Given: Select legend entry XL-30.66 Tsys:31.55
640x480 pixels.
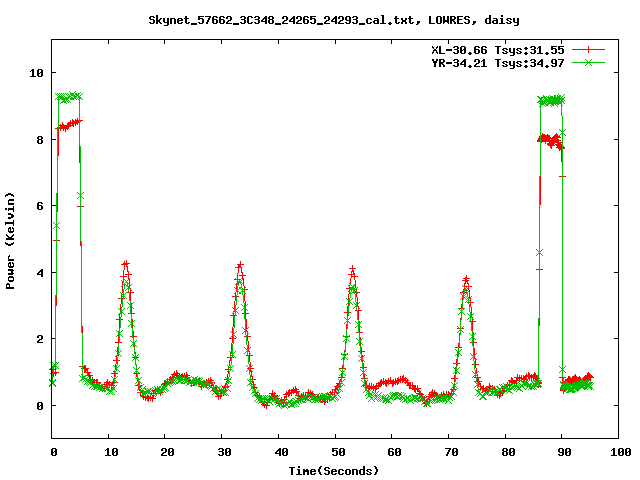Looking at the screenshot, I should 498,50.
